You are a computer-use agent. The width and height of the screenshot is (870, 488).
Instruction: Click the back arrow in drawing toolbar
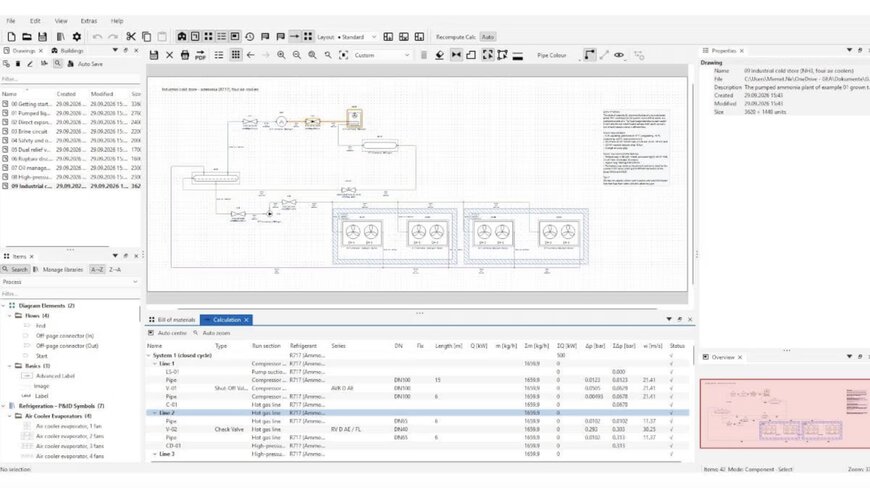pyautogui.click(x=251, y=55)
